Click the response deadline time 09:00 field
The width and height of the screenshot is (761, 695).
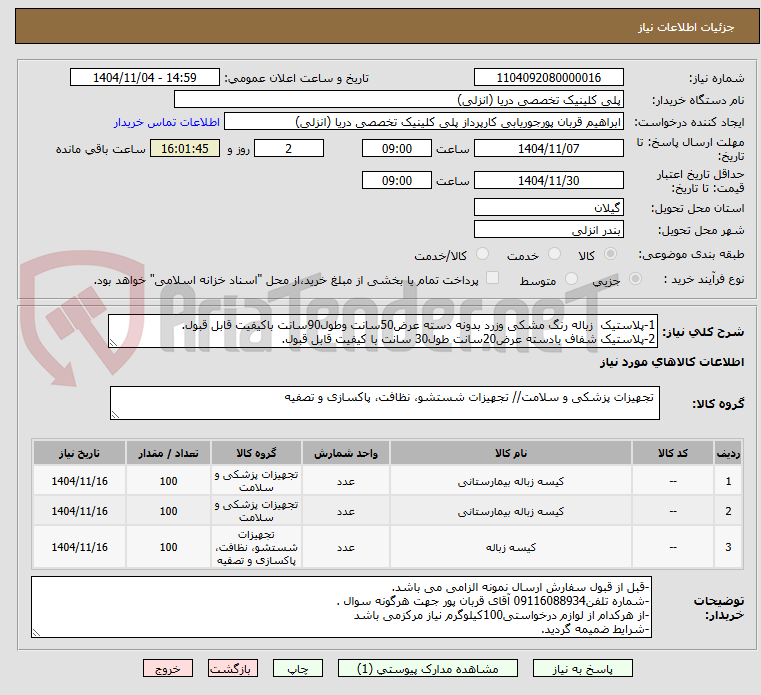[397, 149]
